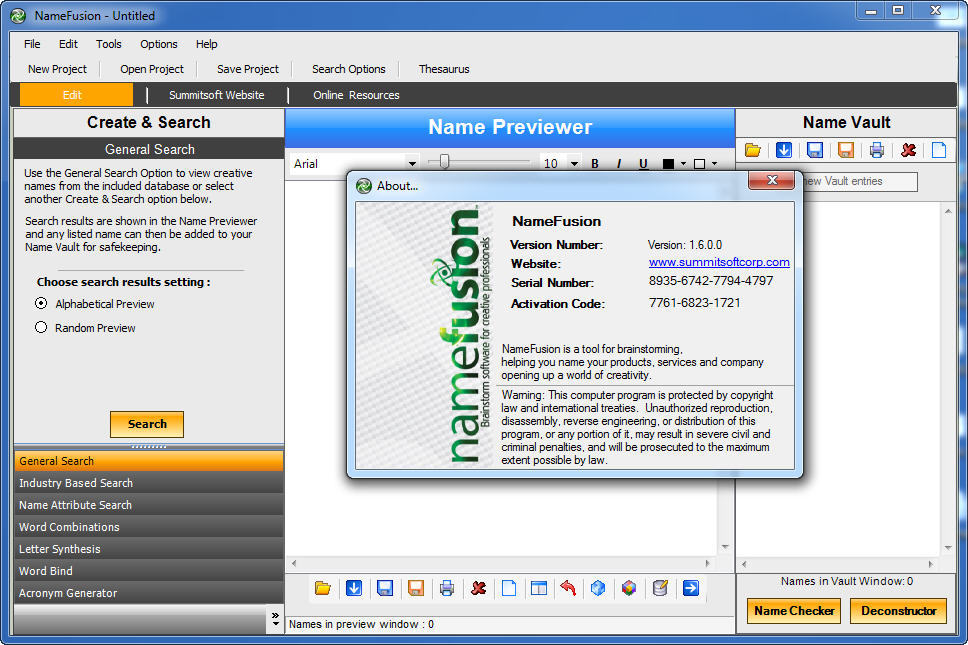Click the Deconstructor button

tap(898, 610)
